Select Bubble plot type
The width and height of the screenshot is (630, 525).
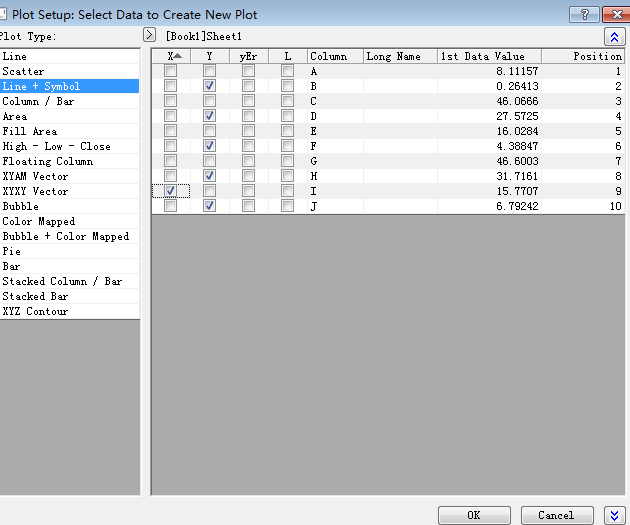(x=70, y=206)
